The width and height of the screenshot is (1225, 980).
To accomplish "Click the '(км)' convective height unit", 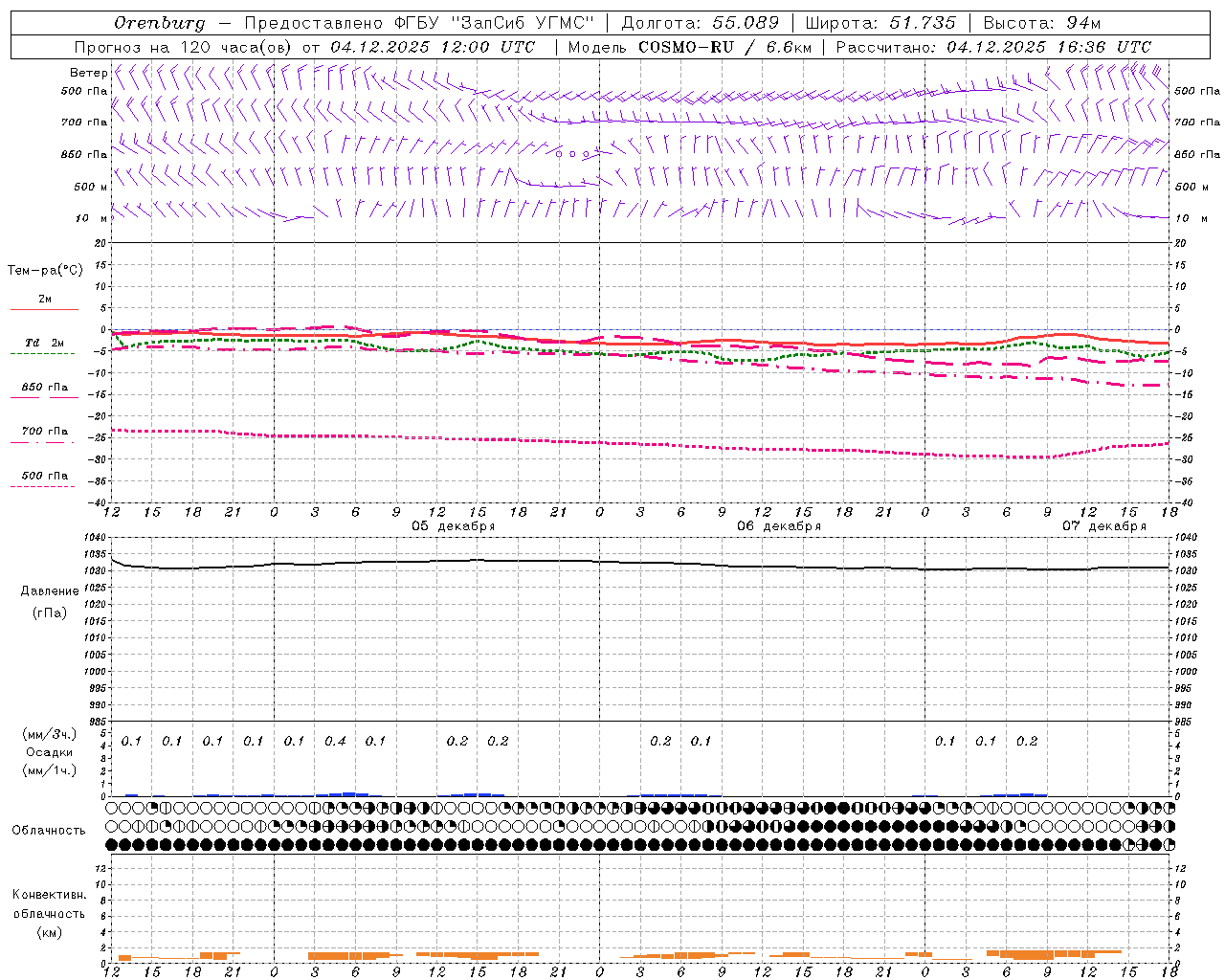I will pos(50,932).
